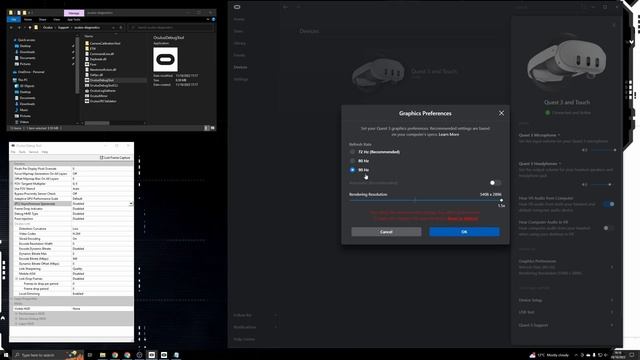Select OneDrive - Personal in navigation pane
The height and width of the screenshot is (360, 640).
click(x=31, y=72)
